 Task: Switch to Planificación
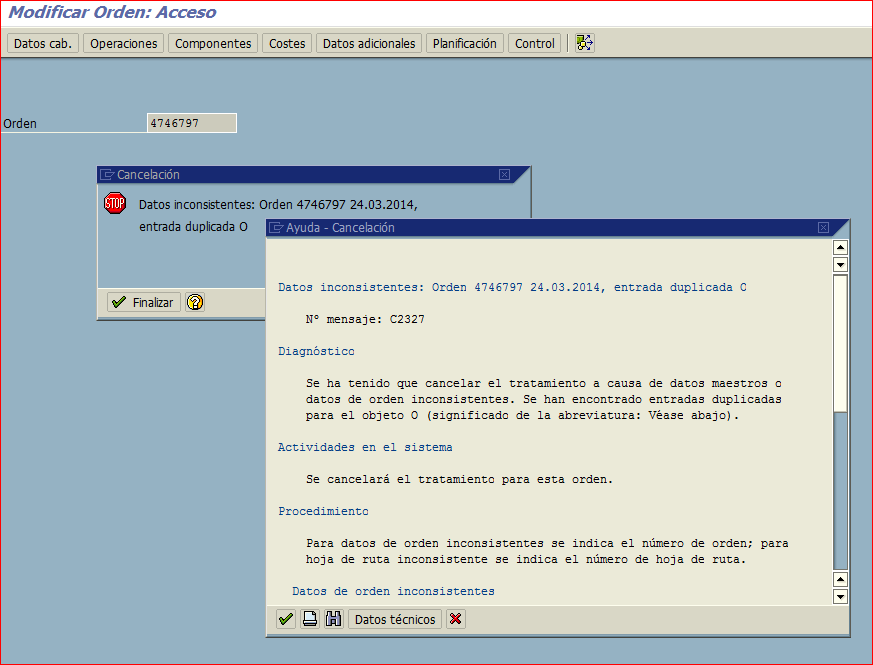(464, 43)
